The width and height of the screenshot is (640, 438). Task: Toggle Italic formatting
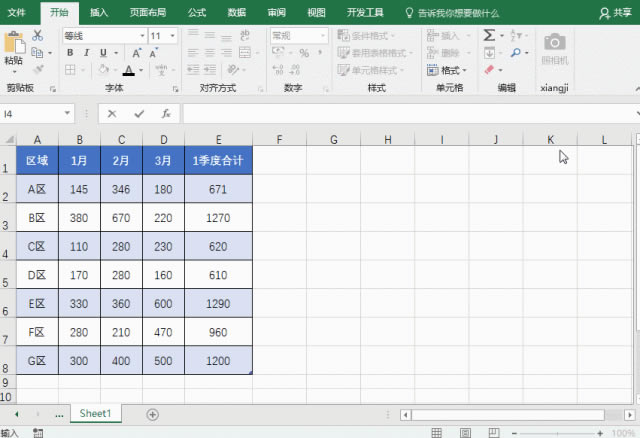tap(87, 53)
